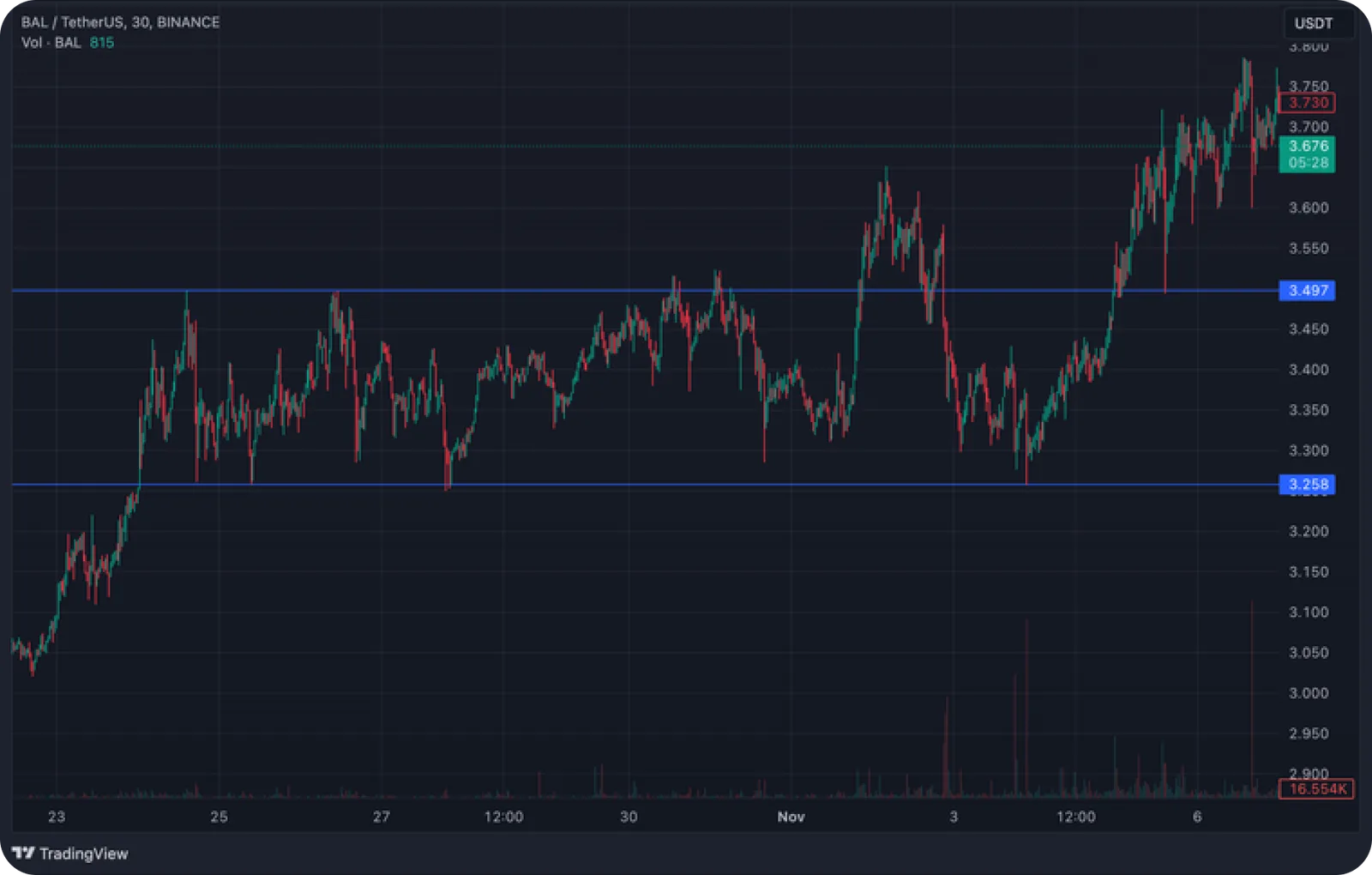Image resolution: width=1372 pixels, height=875 pixels.
Task: Click the date label 3 on time axis
Action: (954, 817)
